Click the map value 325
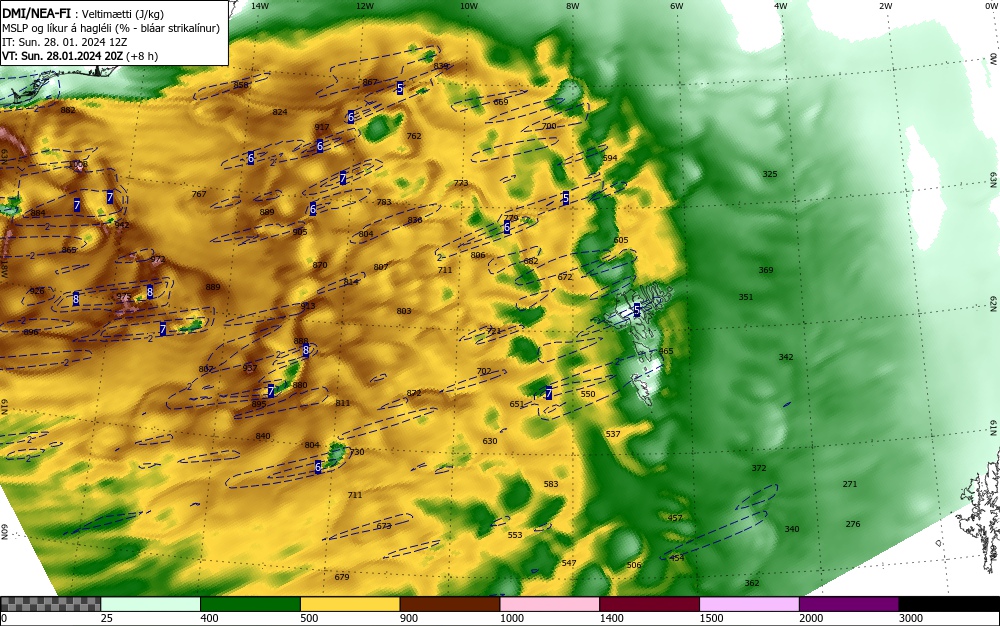 [770, 174]
